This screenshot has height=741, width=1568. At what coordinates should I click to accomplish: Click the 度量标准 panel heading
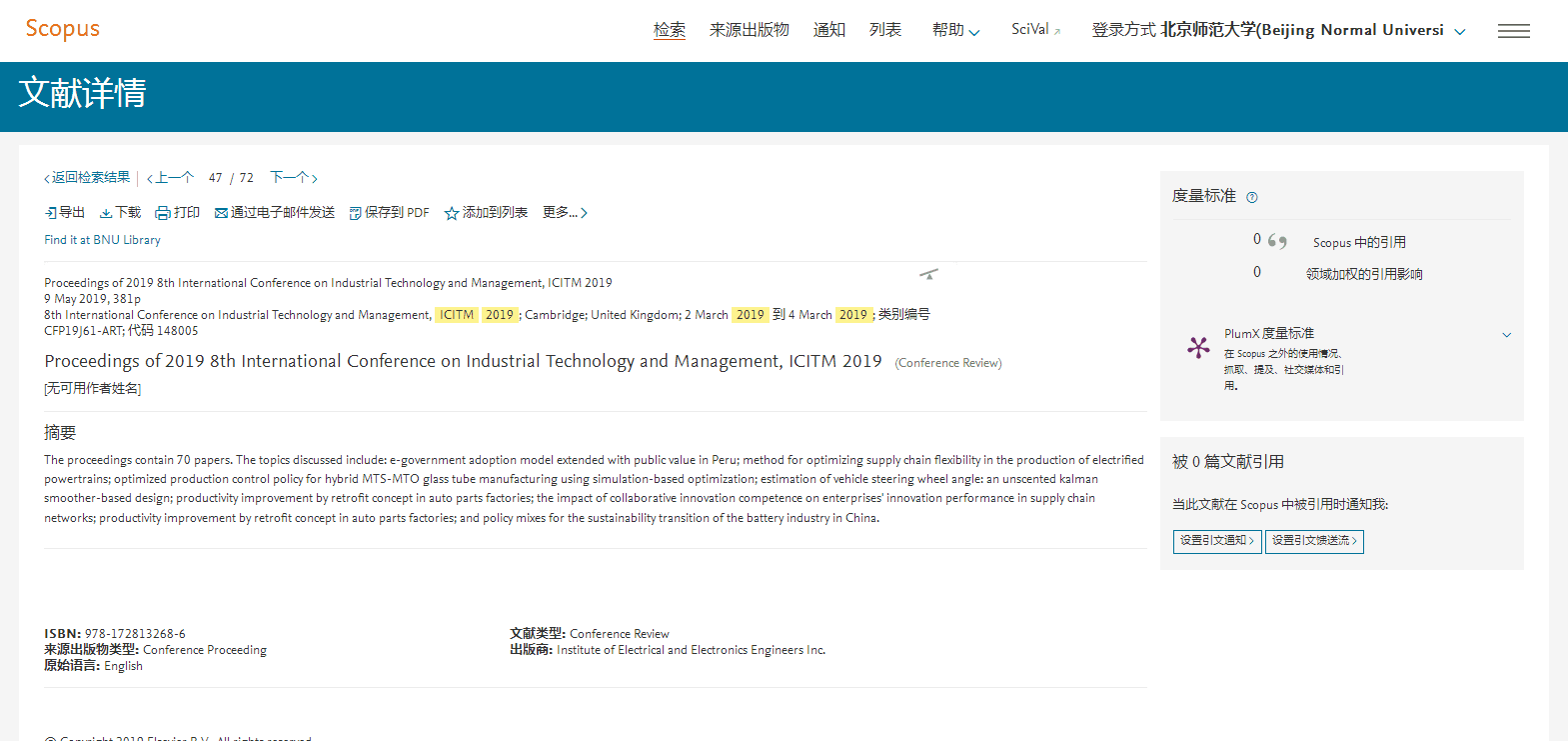coord(1204,196)
